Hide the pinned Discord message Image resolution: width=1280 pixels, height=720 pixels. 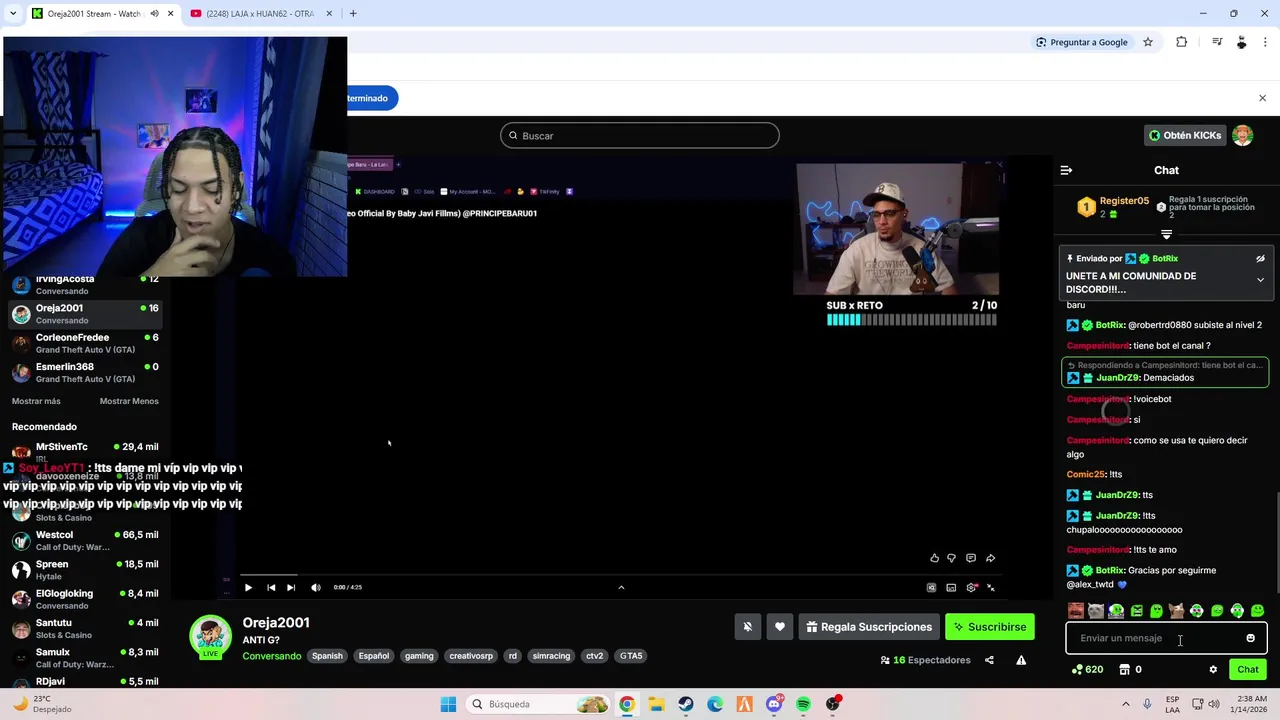click(x=1260, y=259)
